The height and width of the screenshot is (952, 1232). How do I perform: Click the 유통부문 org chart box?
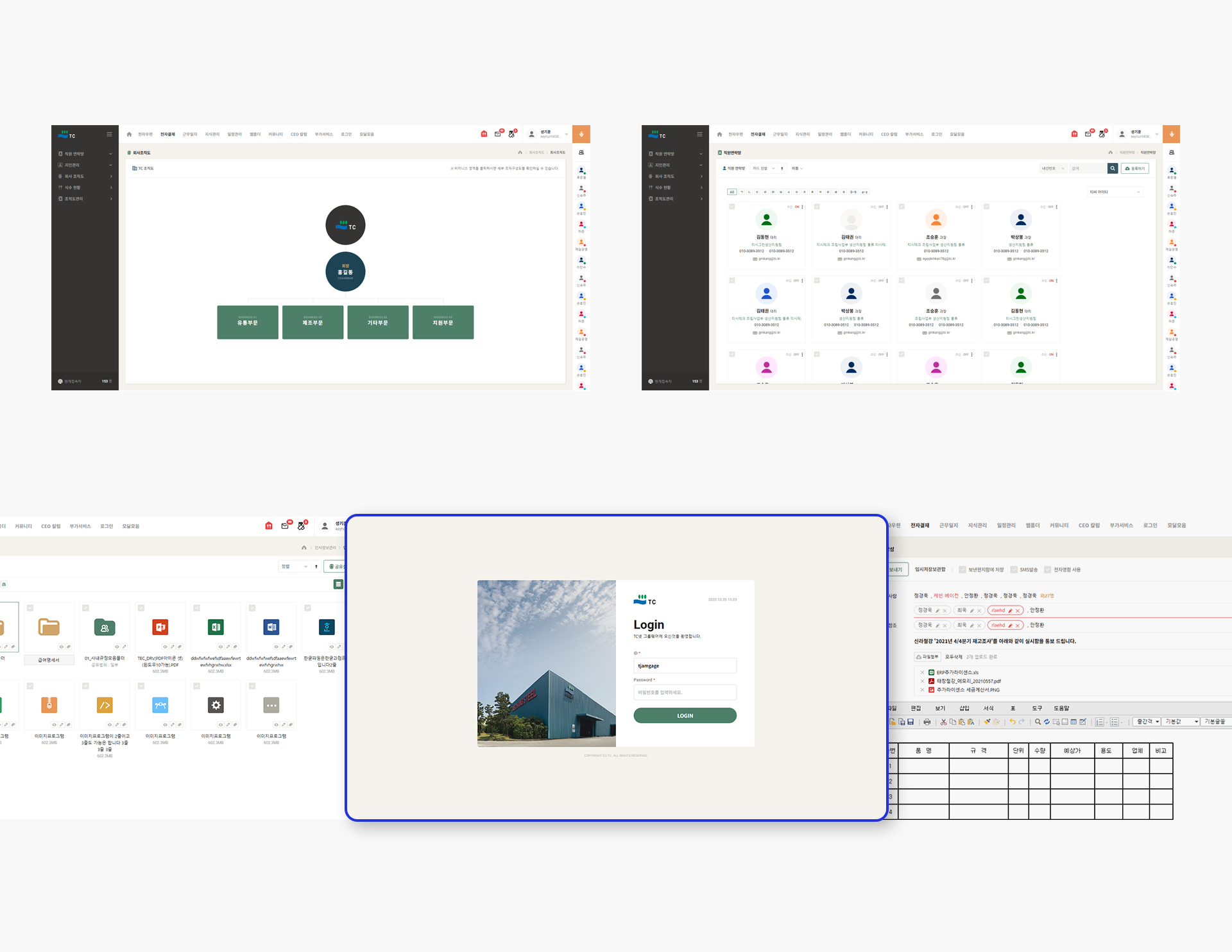click(x=248, y=322)
